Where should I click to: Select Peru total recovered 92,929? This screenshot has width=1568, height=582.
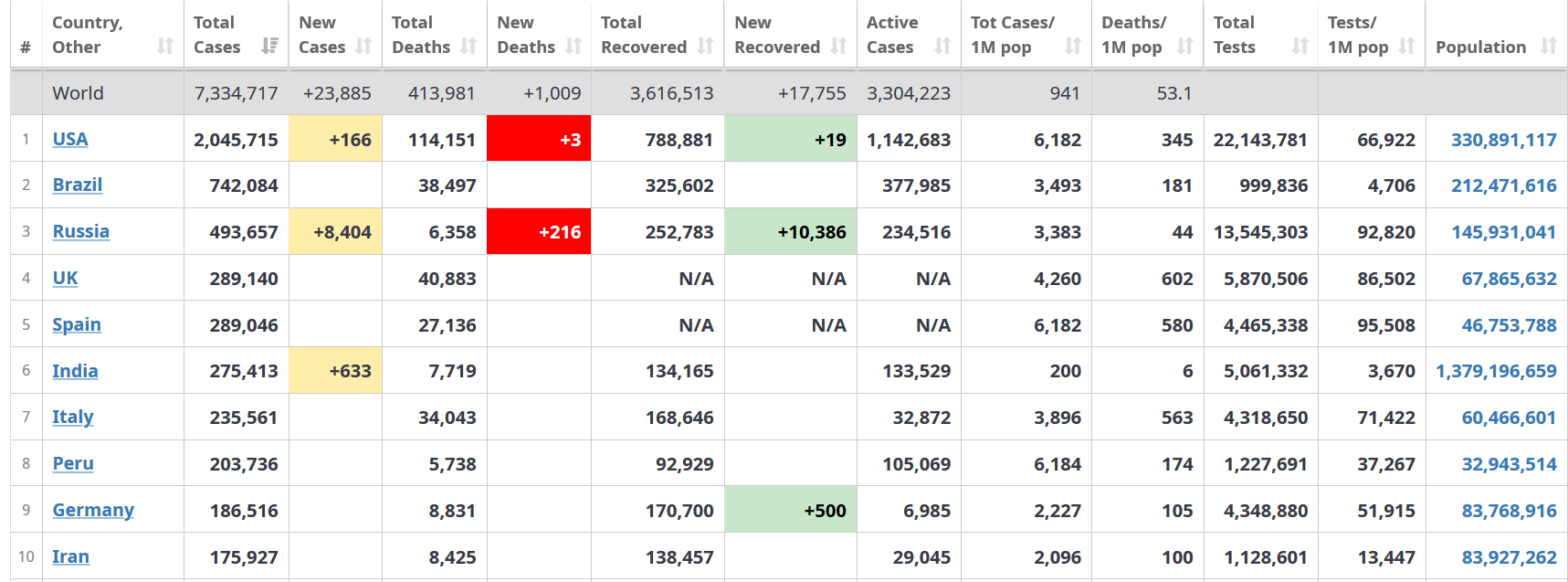685,464
